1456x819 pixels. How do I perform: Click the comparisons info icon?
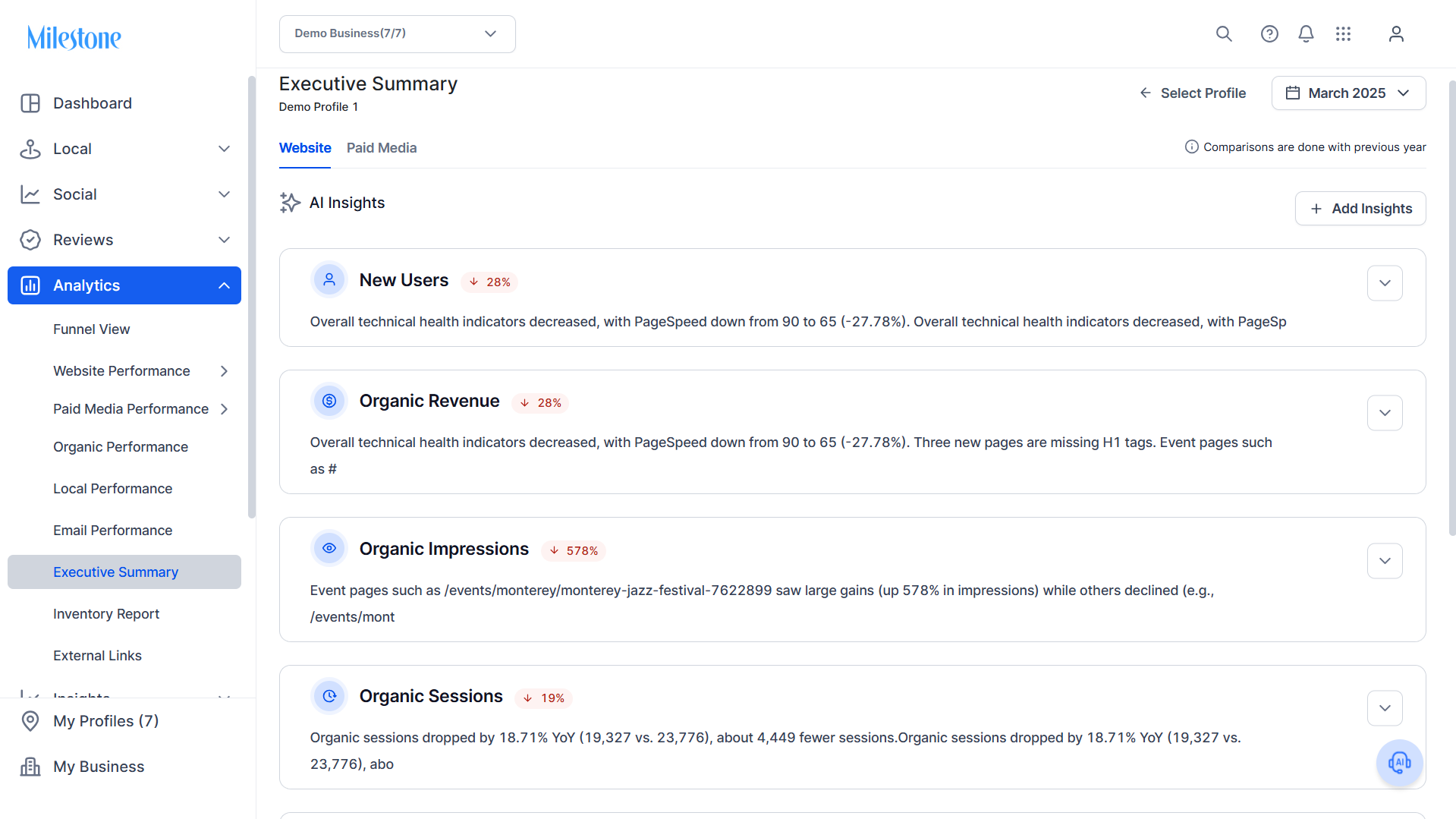point(1191,146)
